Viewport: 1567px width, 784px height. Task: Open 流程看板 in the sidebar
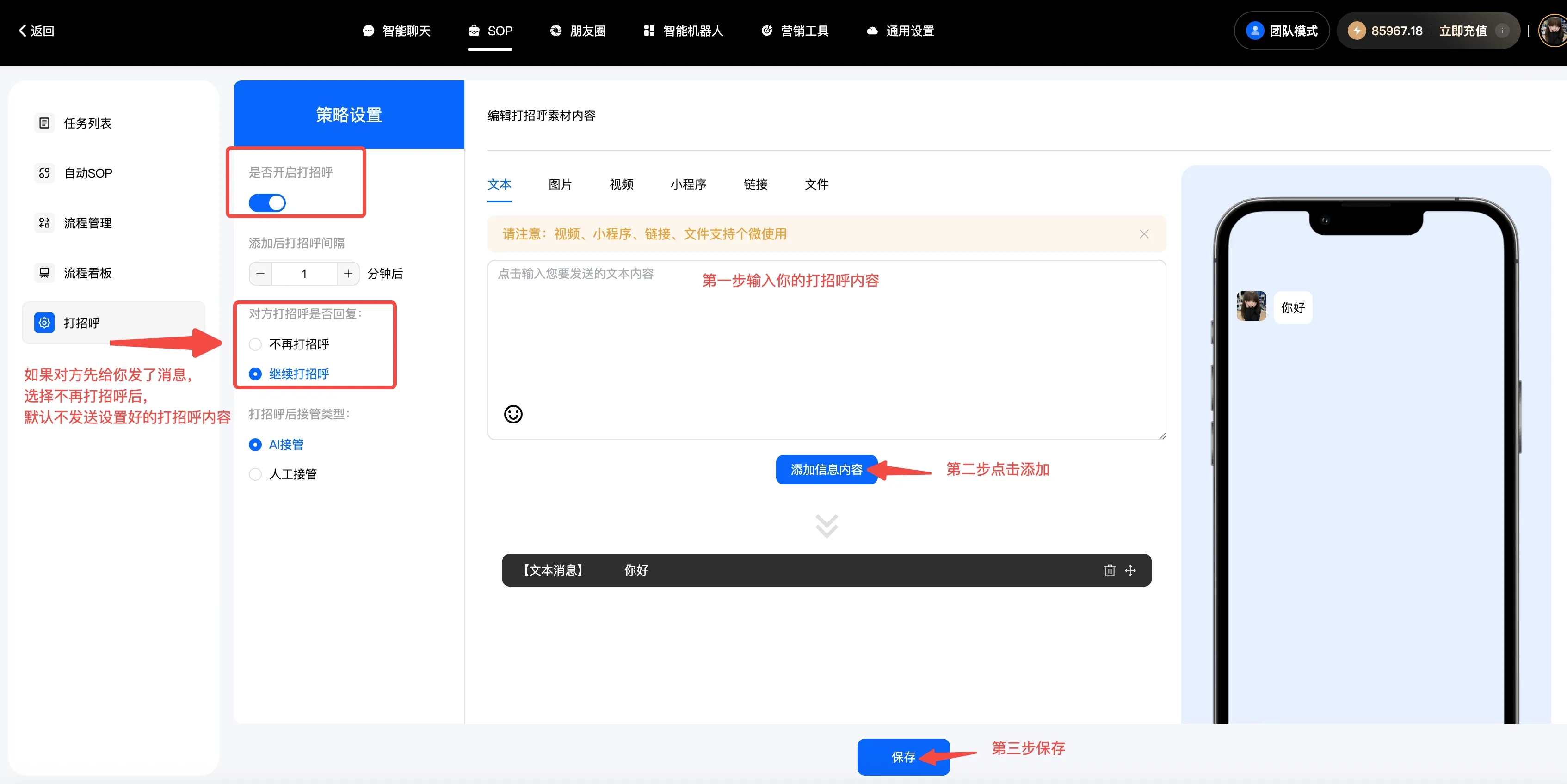point(87,273)
